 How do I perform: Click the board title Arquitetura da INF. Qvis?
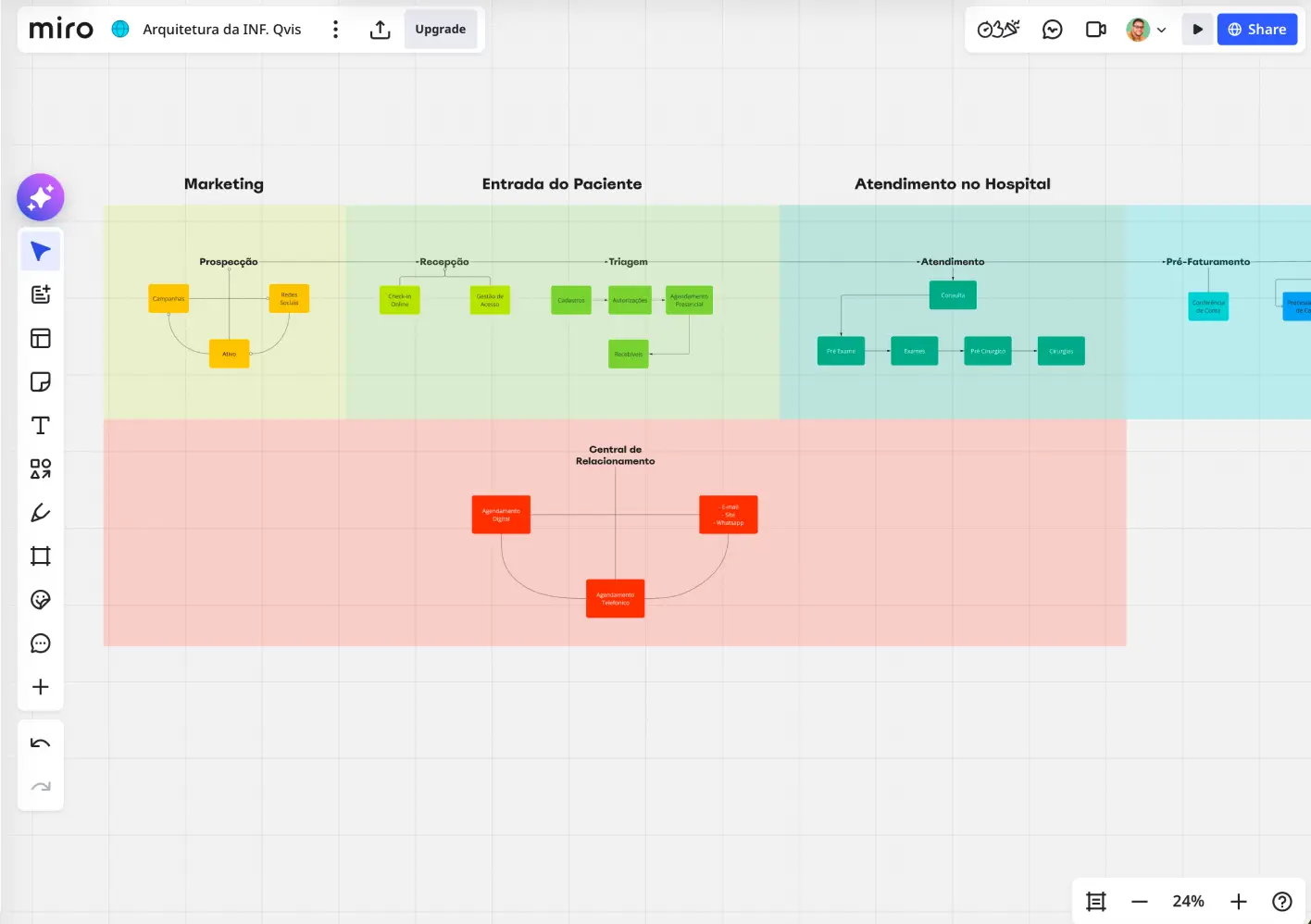222,30
